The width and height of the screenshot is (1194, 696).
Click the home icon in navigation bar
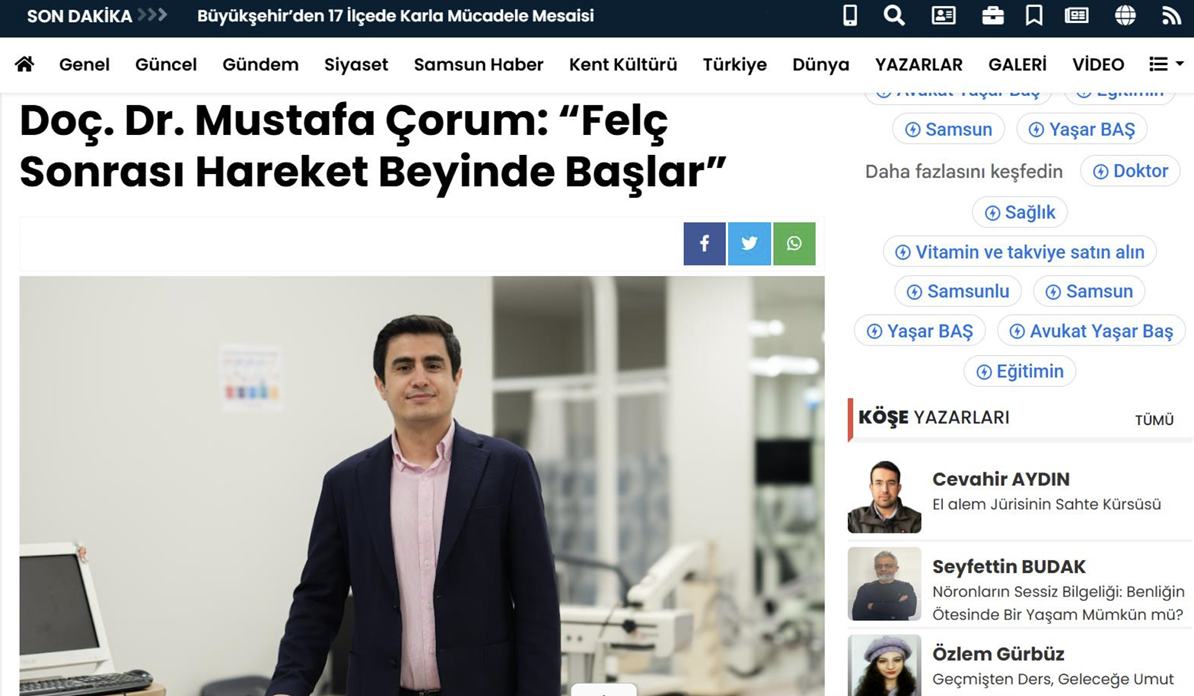point(25,64)
